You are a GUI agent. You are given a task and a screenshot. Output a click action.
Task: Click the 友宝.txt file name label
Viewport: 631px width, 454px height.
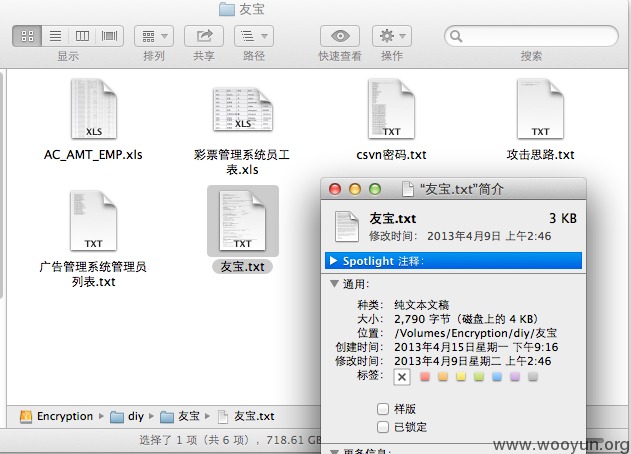242,266
